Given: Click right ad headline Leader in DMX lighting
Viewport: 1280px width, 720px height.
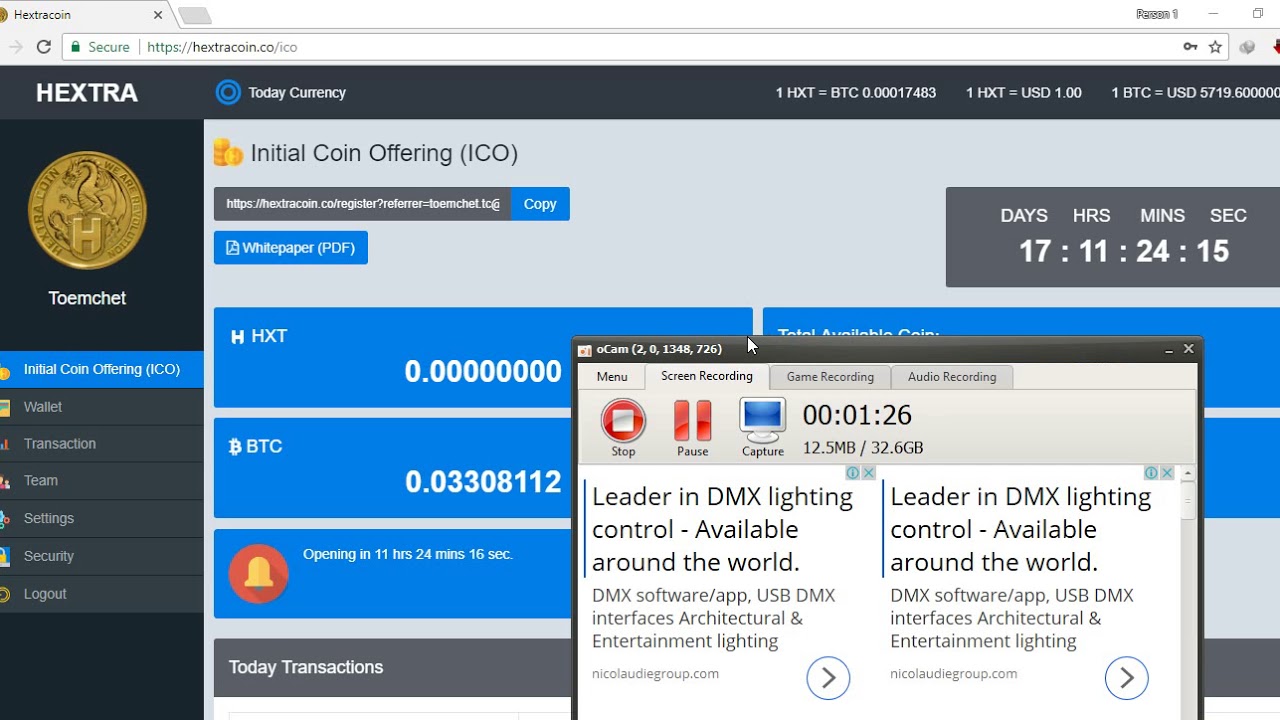Looking at the screenshot, I should (1020, 529).
